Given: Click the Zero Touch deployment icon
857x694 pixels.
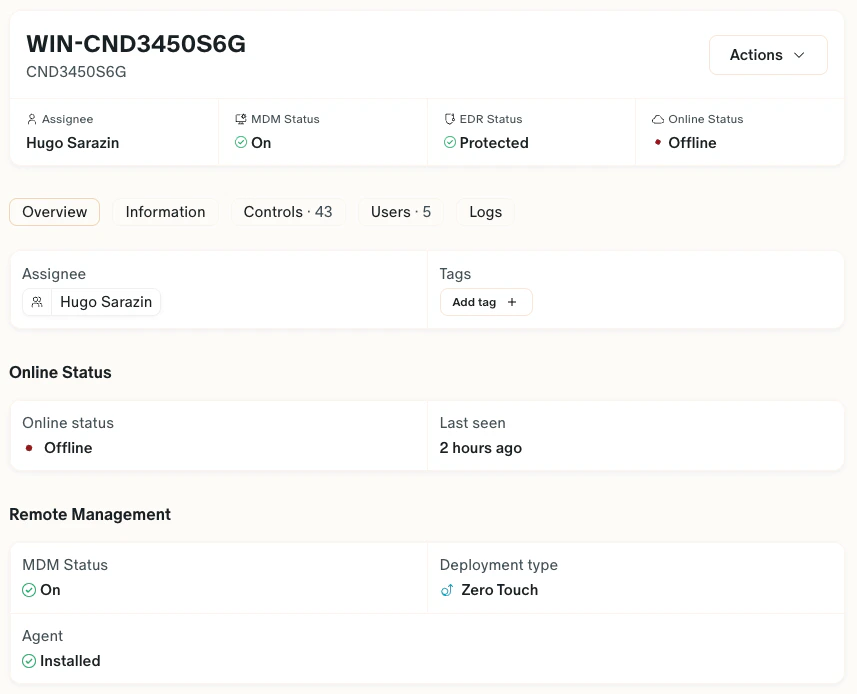Looking at the screenshot, I should pyautogui.click(x=447, y=590).
